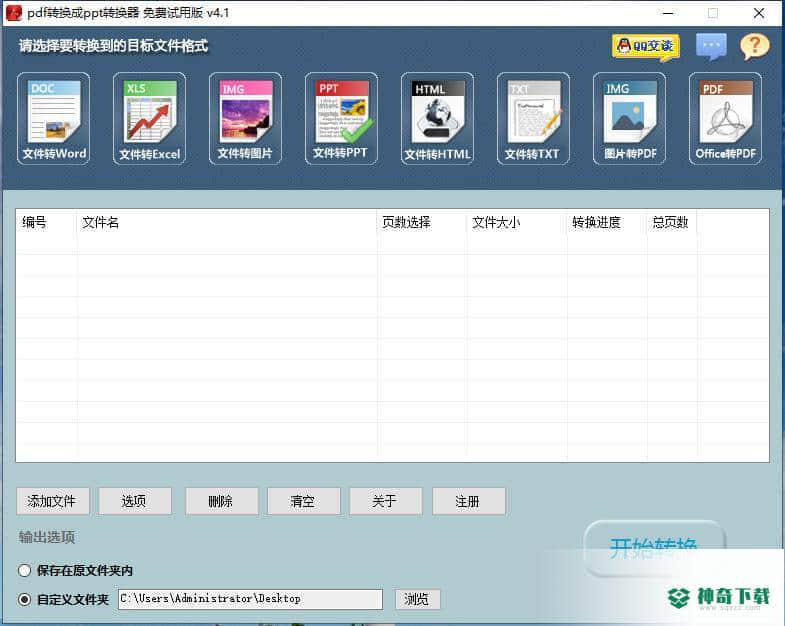Select the 文件转Excel conversion icon
This screenshot has height=626, width=785.
149,119
